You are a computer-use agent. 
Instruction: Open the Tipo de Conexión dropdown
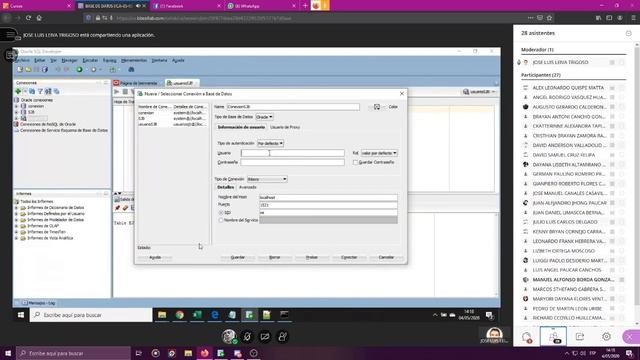coord(267,179)
